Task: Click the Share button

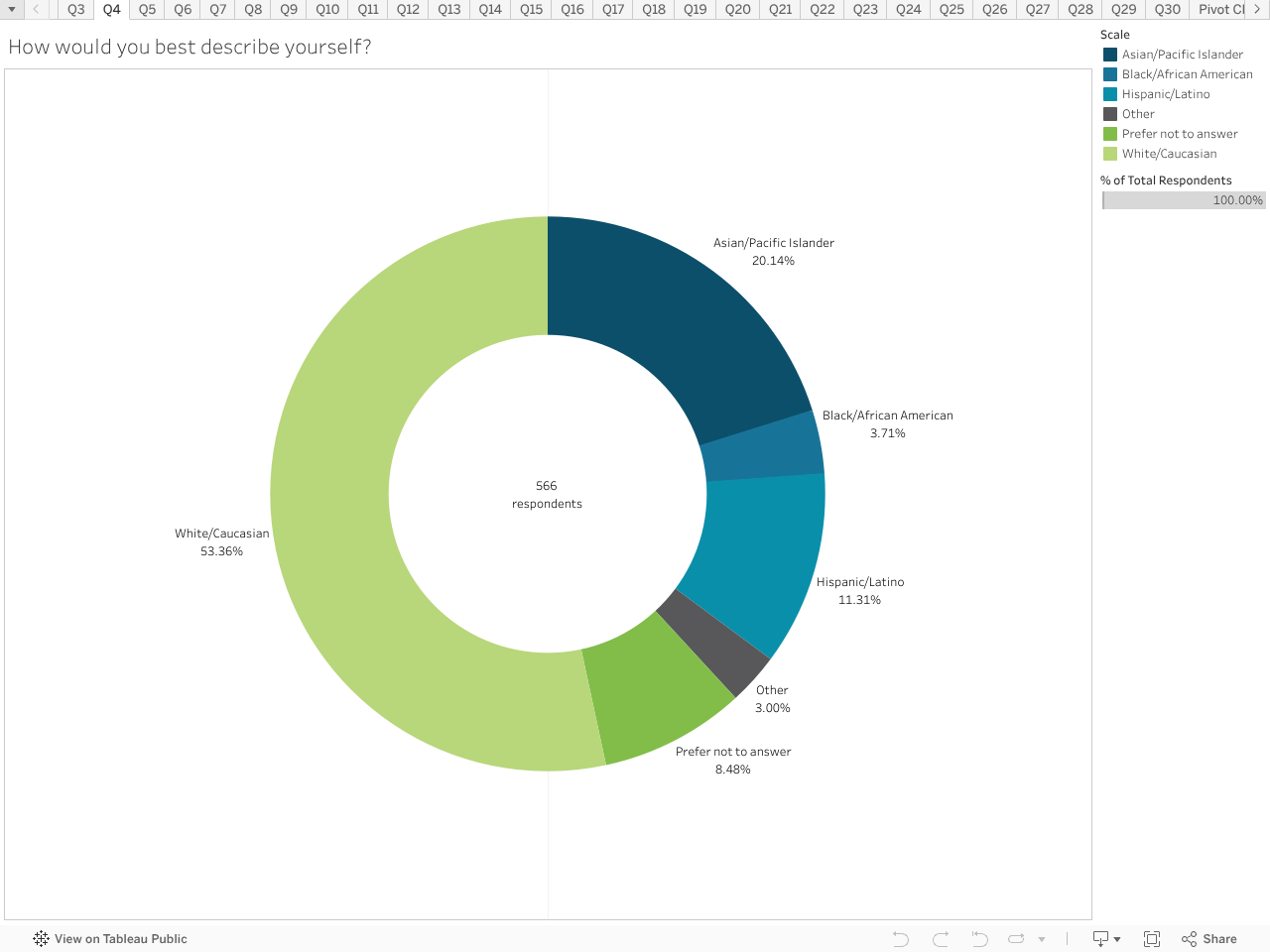Action: (x=1209, y=939)
